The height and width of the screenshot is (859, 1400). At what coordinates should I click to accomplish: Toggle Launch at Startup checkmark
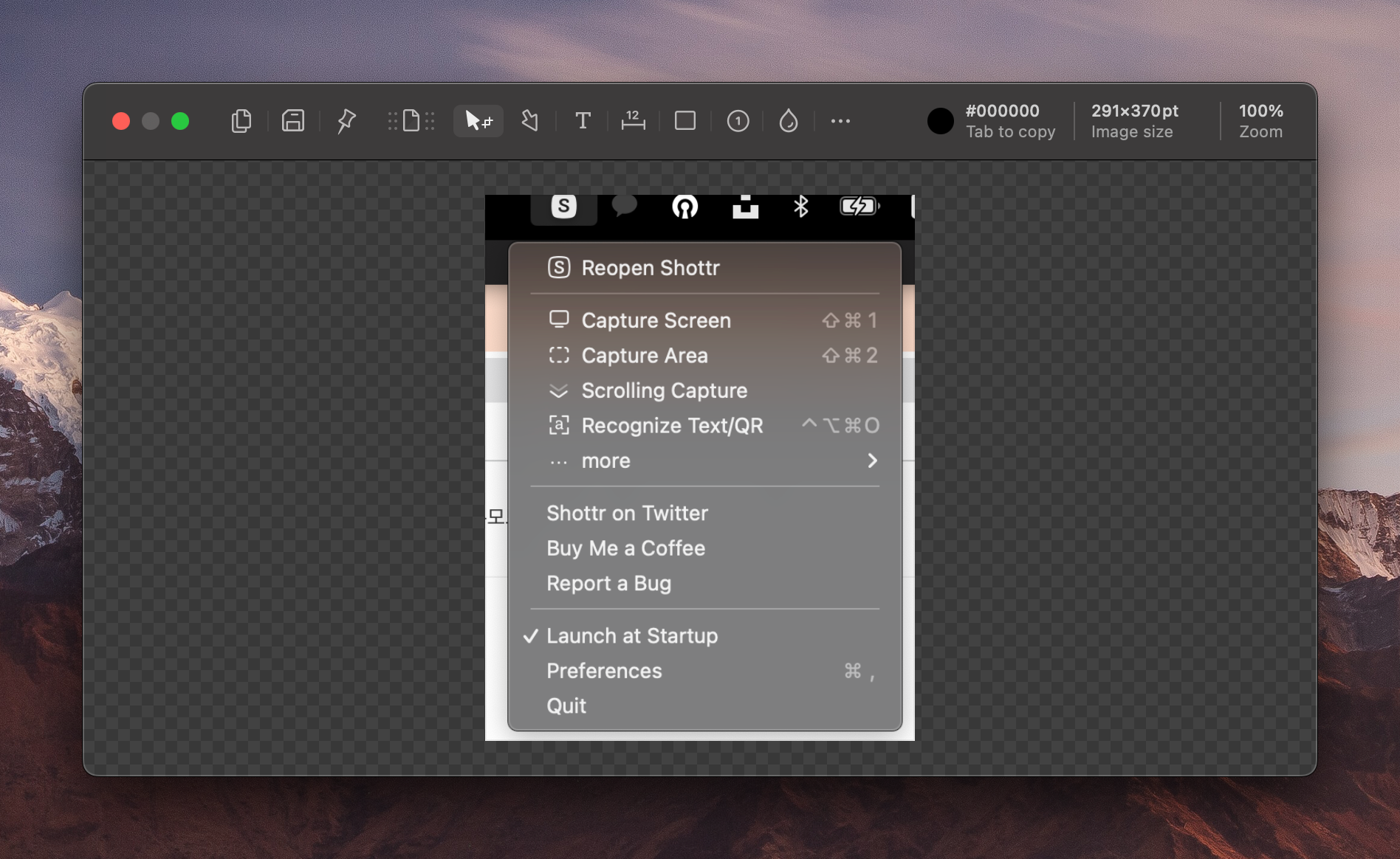pyautogui.click(x=705, y=636)
